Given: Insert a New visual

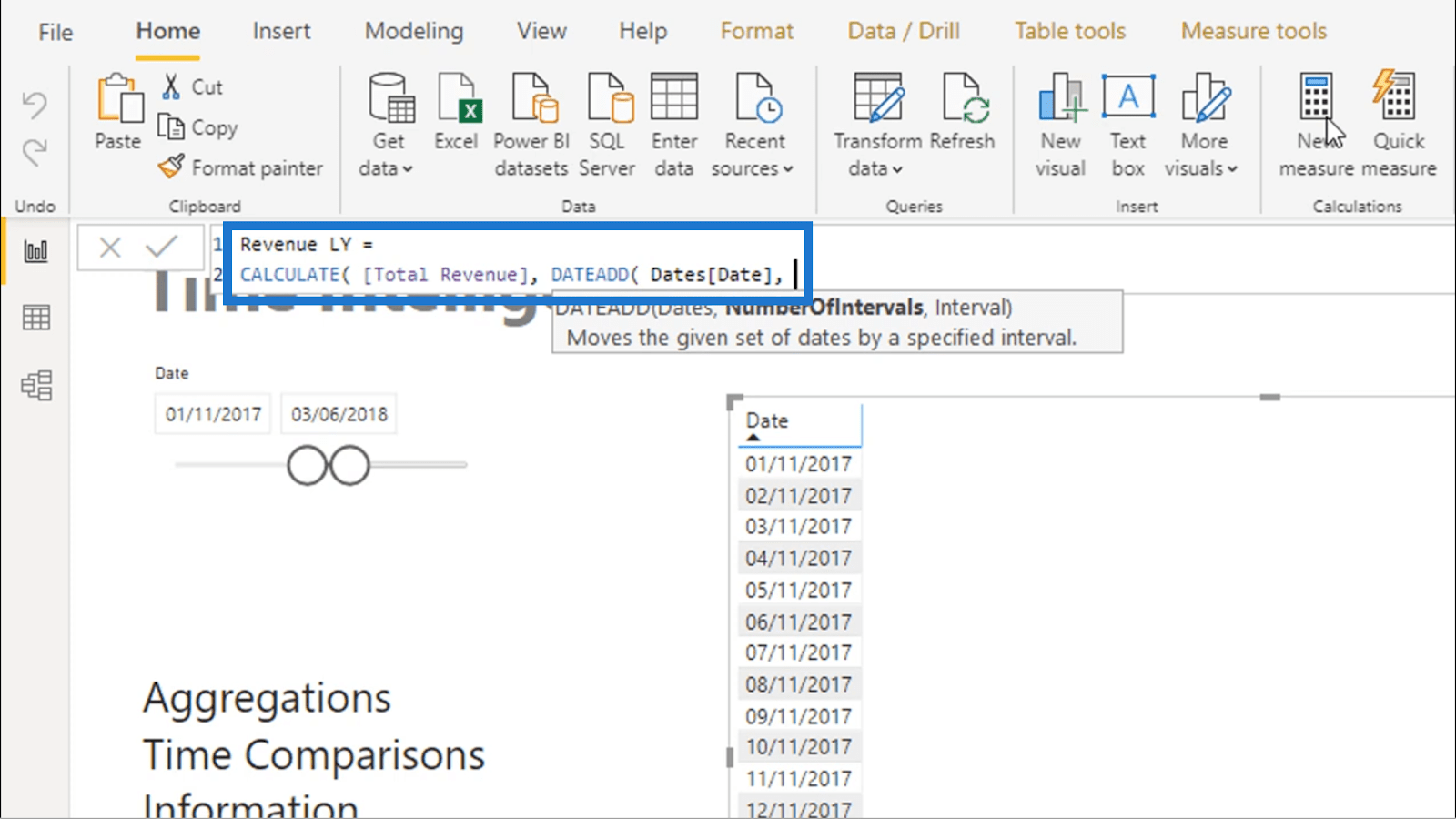Looking at the screenshot, I should [x=1060, y=126].
